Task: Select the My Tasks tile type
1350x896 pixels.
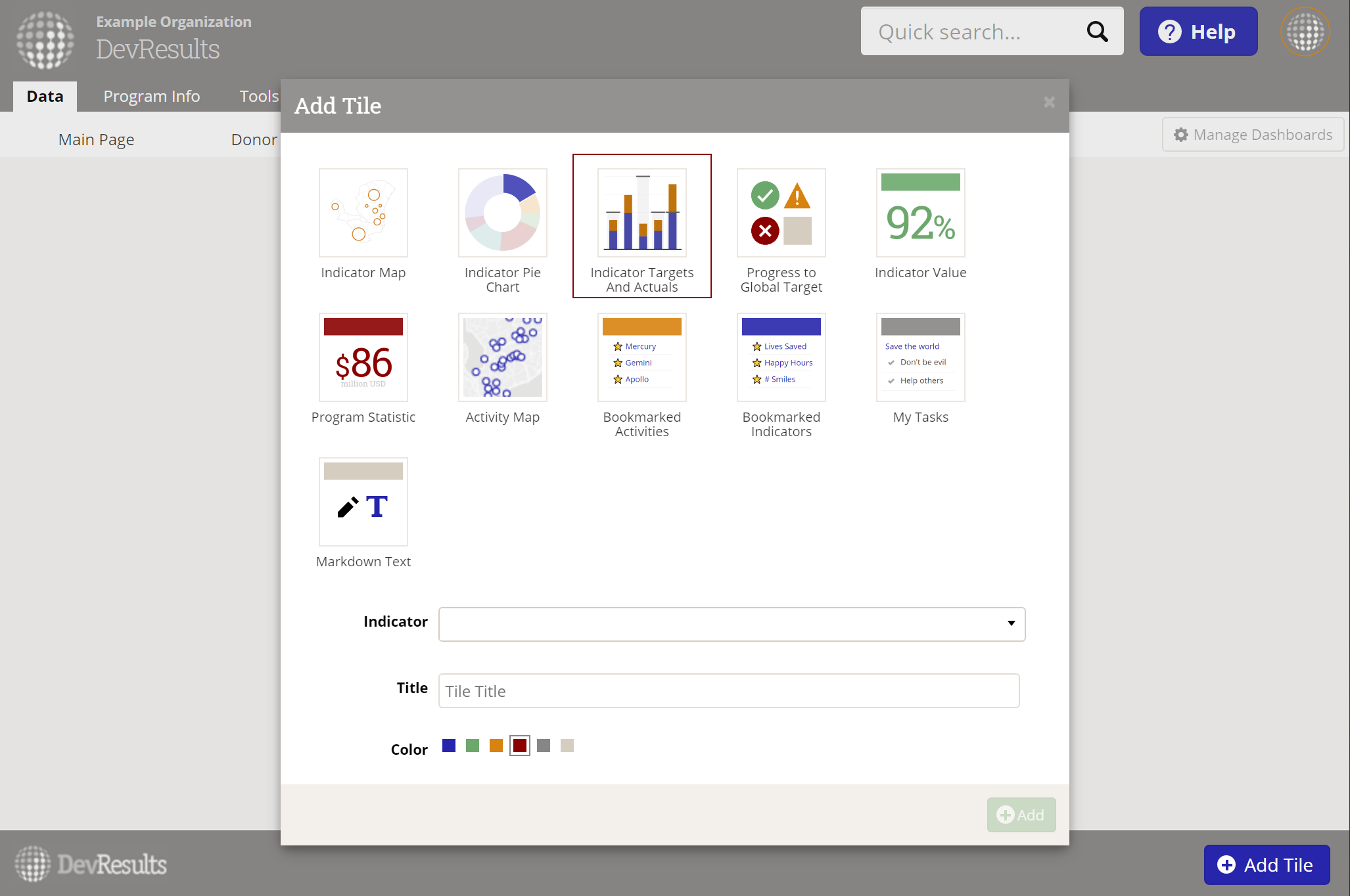Action: pyautogui.click(x=920, y=357)
